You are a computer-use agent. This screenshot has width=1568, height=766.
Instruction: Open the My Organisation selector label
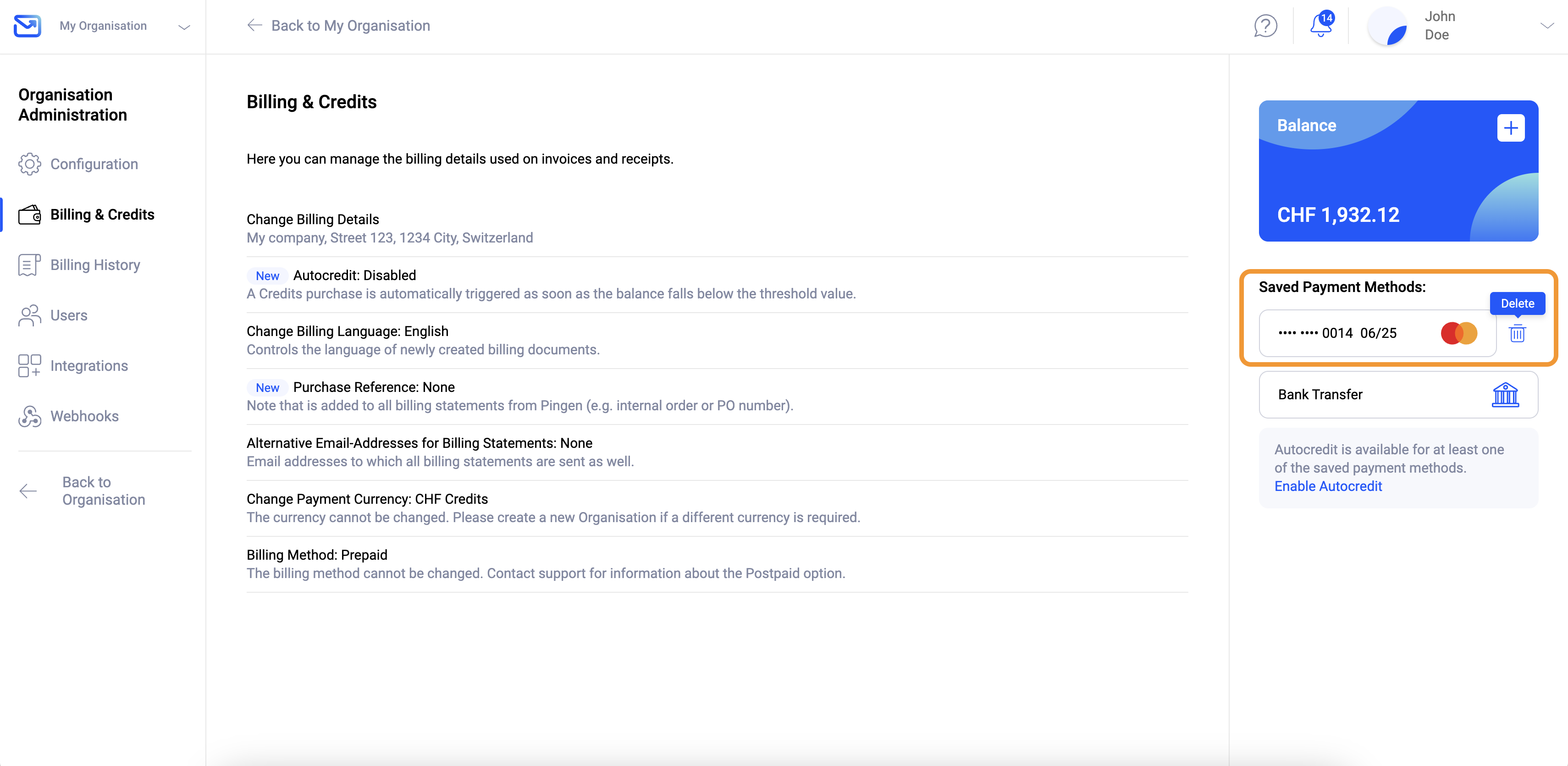coord(103,26)
